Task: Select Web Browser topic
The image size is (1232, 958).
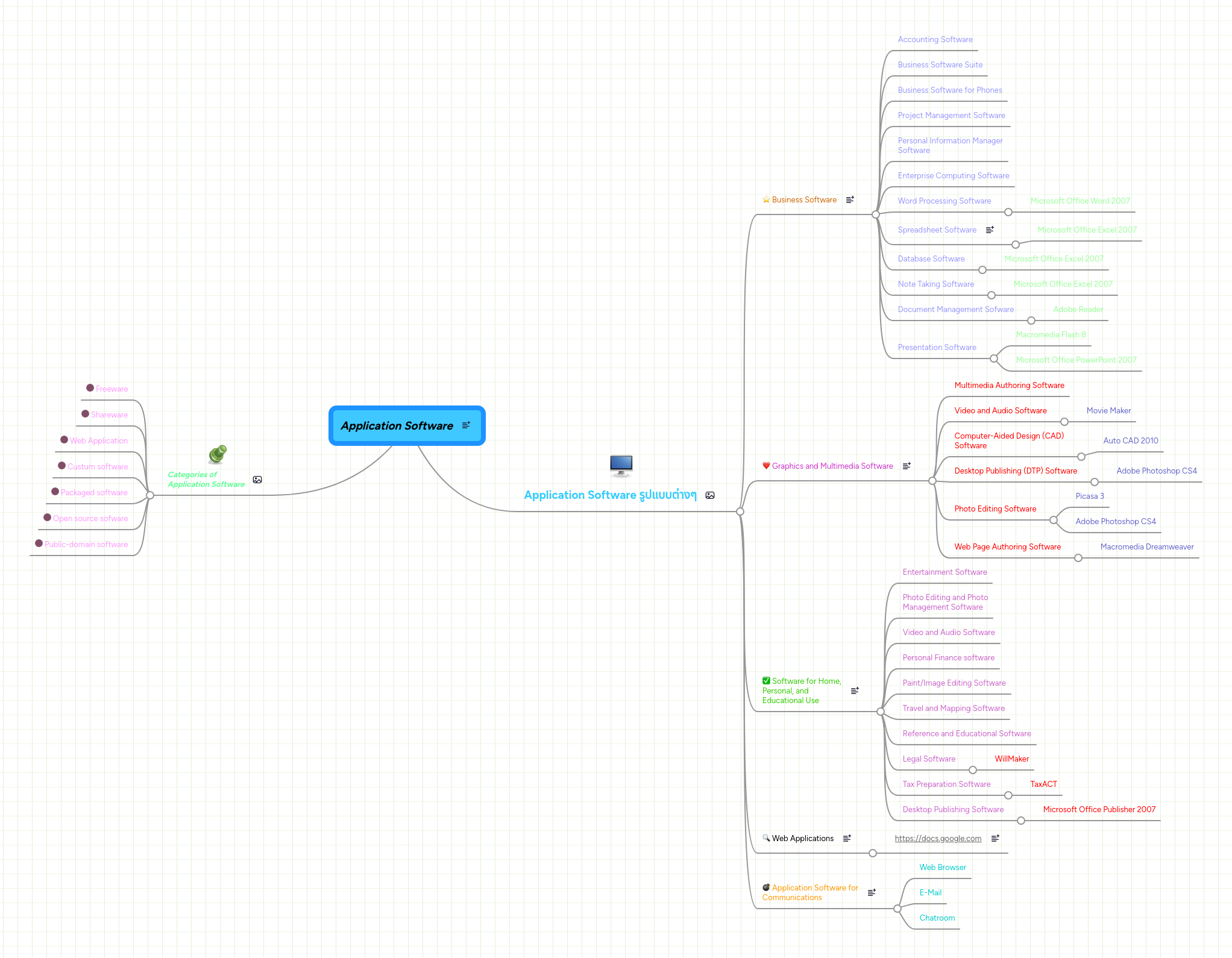Action: [943, 868]
